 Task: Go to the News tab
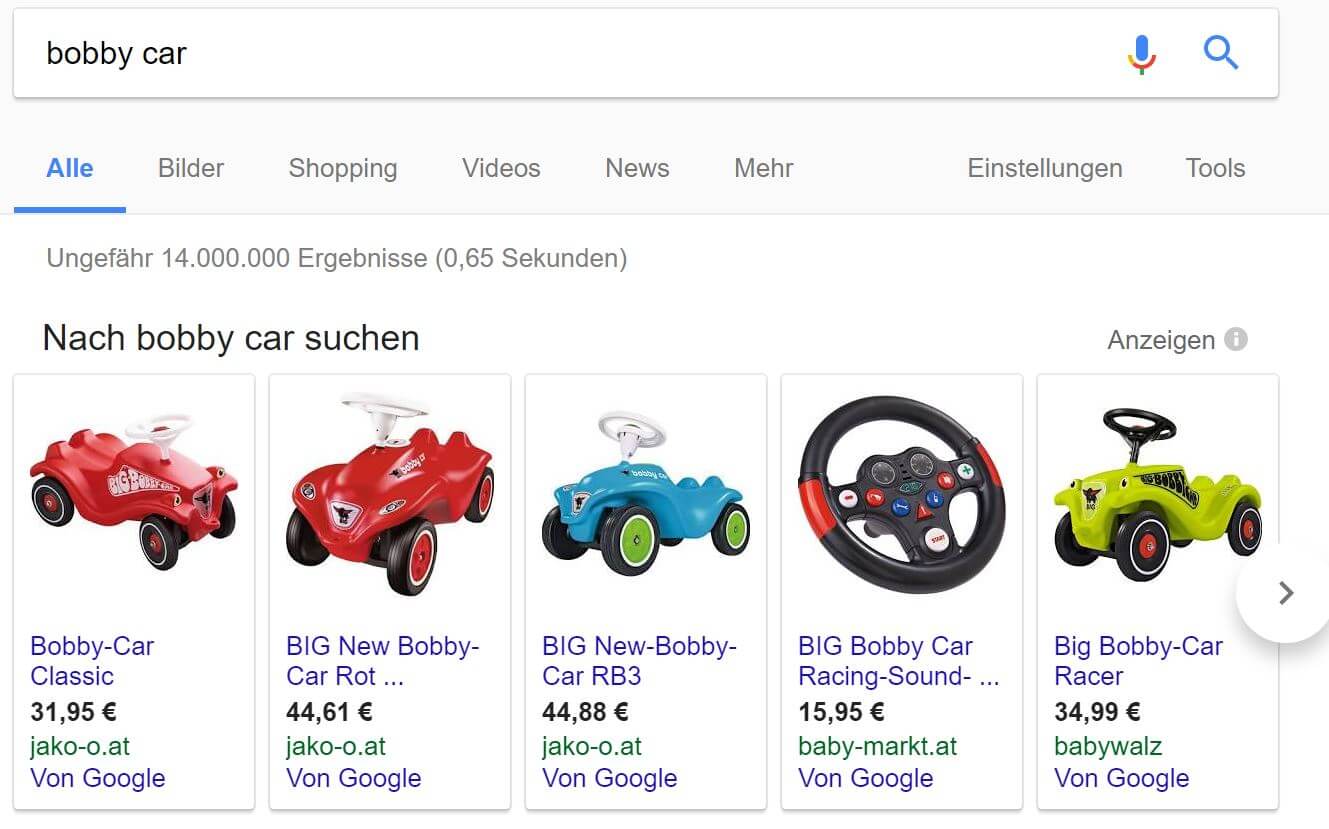click(x=637, y=168)
